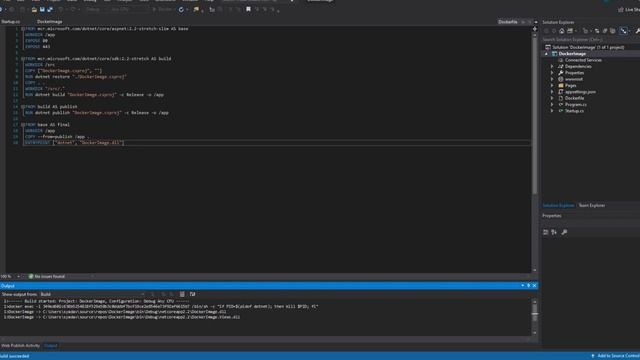
Task: Select the Properties node in Solution Explorer tree
Action: click(574, 73)
